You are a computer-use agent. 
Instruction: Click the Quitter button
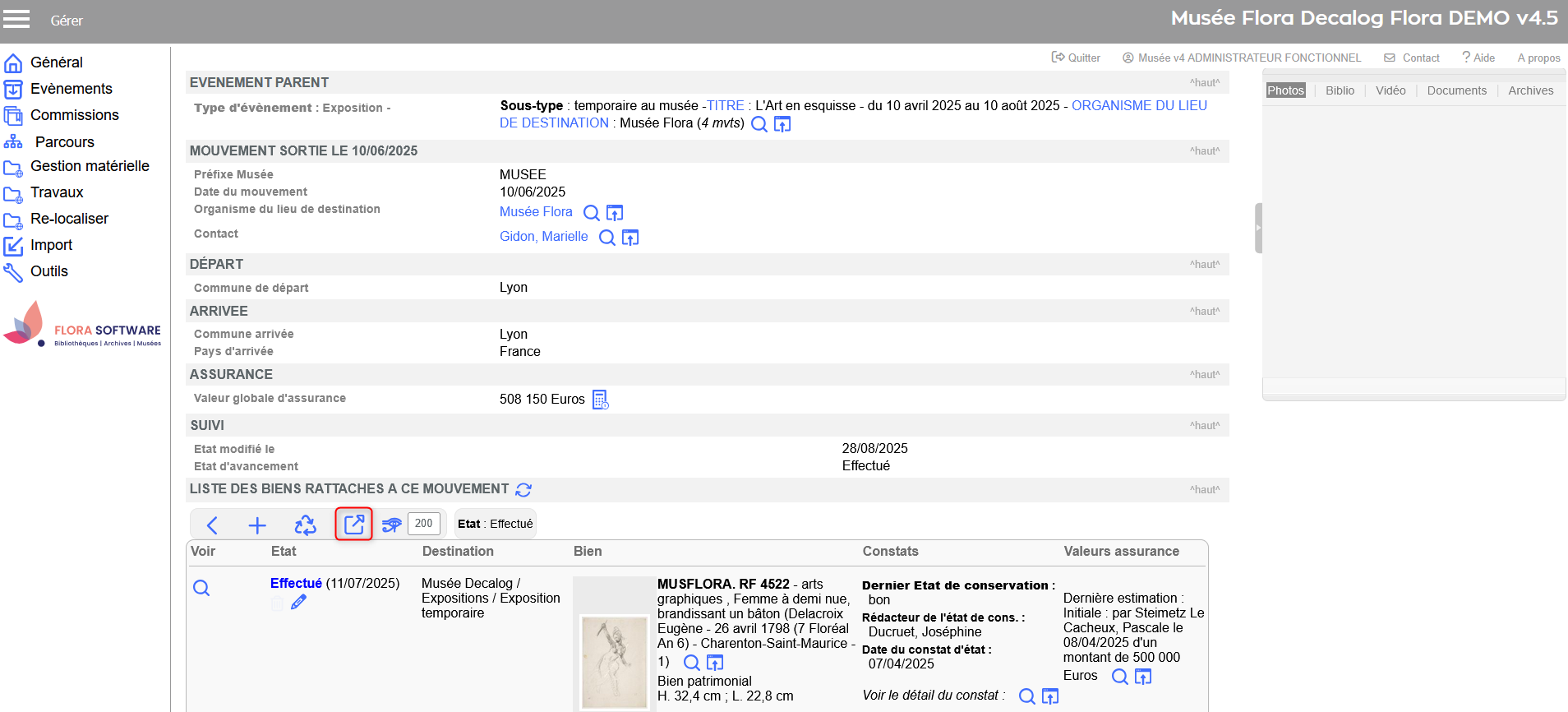pyautogui.click(x=1076, y=58)
